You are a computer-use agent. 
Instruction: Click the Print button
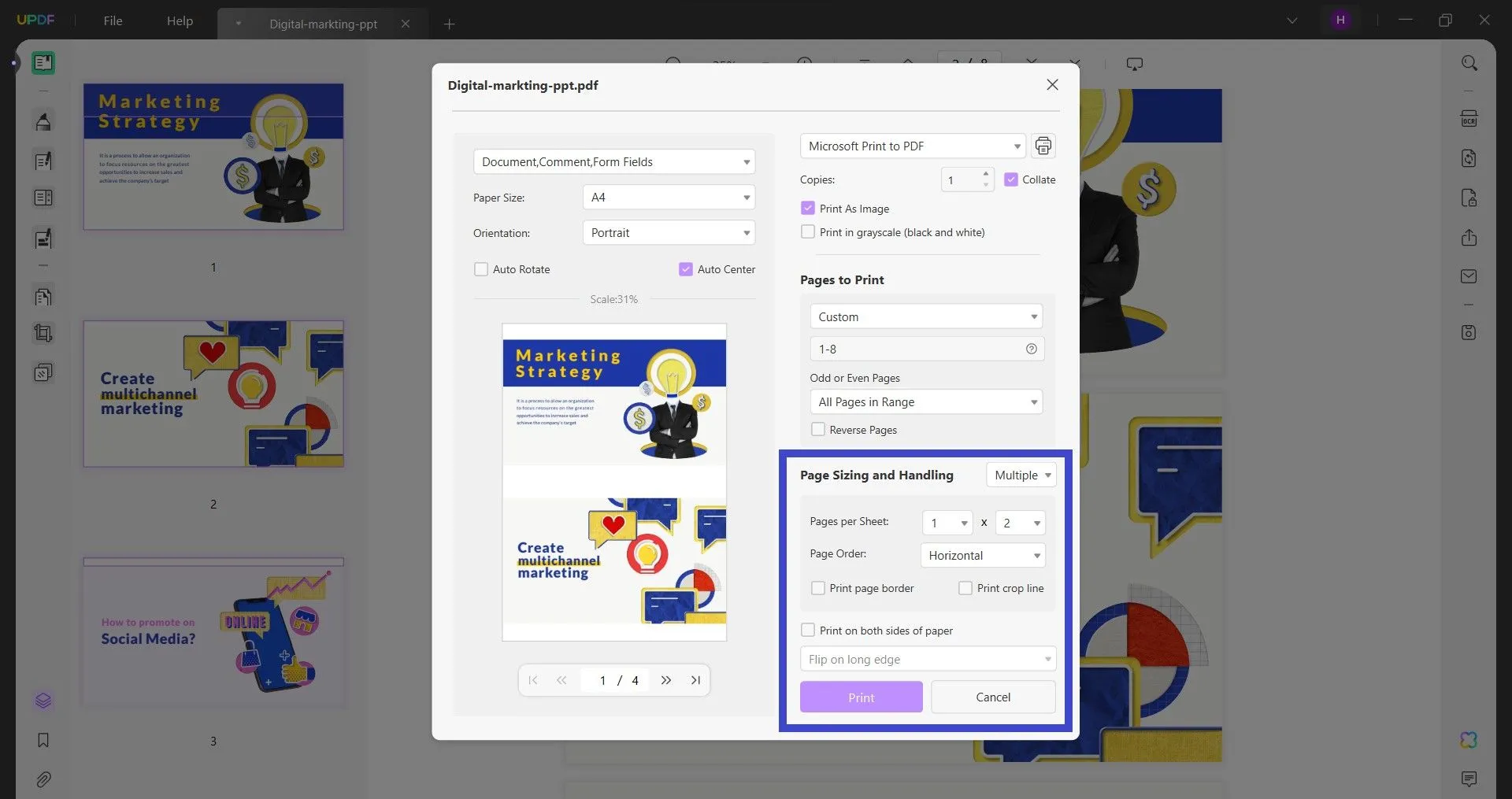[862, 697]
